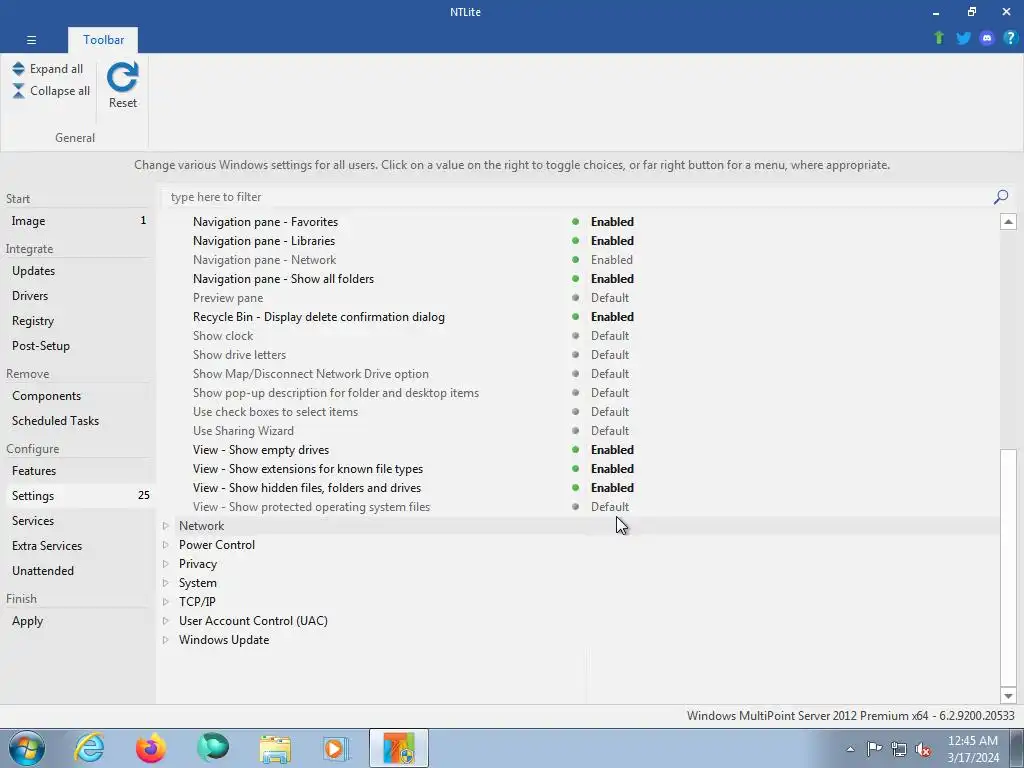Open File Explorer folder taskbar icon
Viewport: 1024px width, 768px height.
pyautogui.click(x=275, y=748)
